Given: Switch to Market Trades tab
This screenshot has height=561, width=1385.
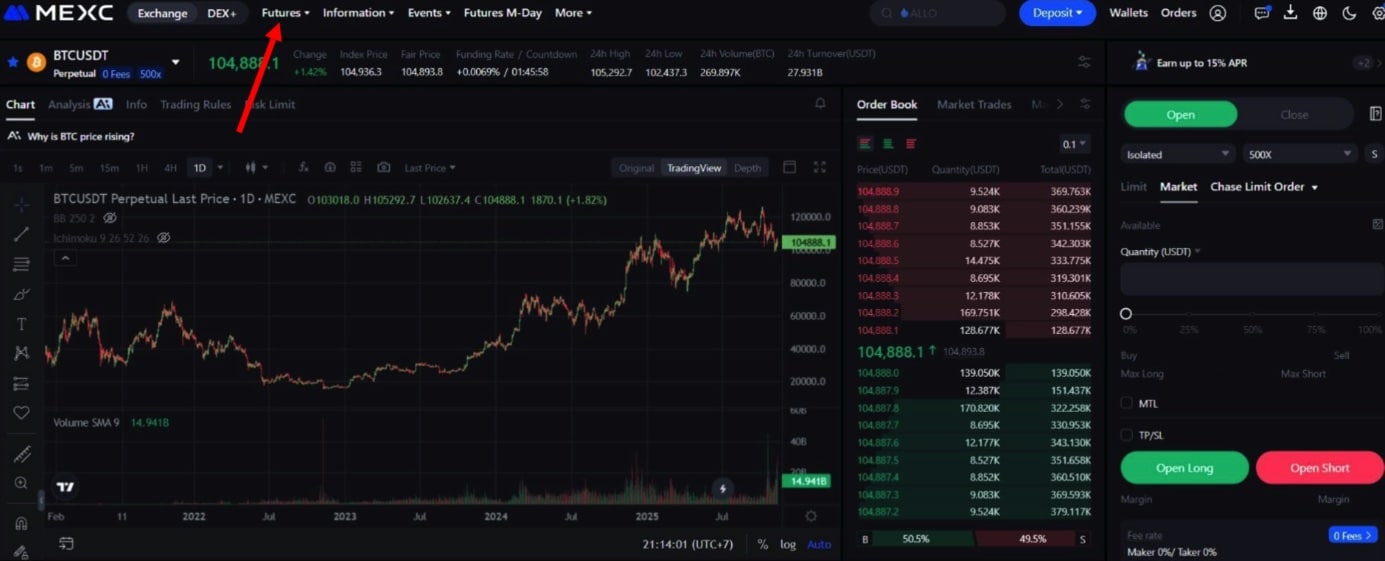Looking at the screenshot, I should 974,104.
